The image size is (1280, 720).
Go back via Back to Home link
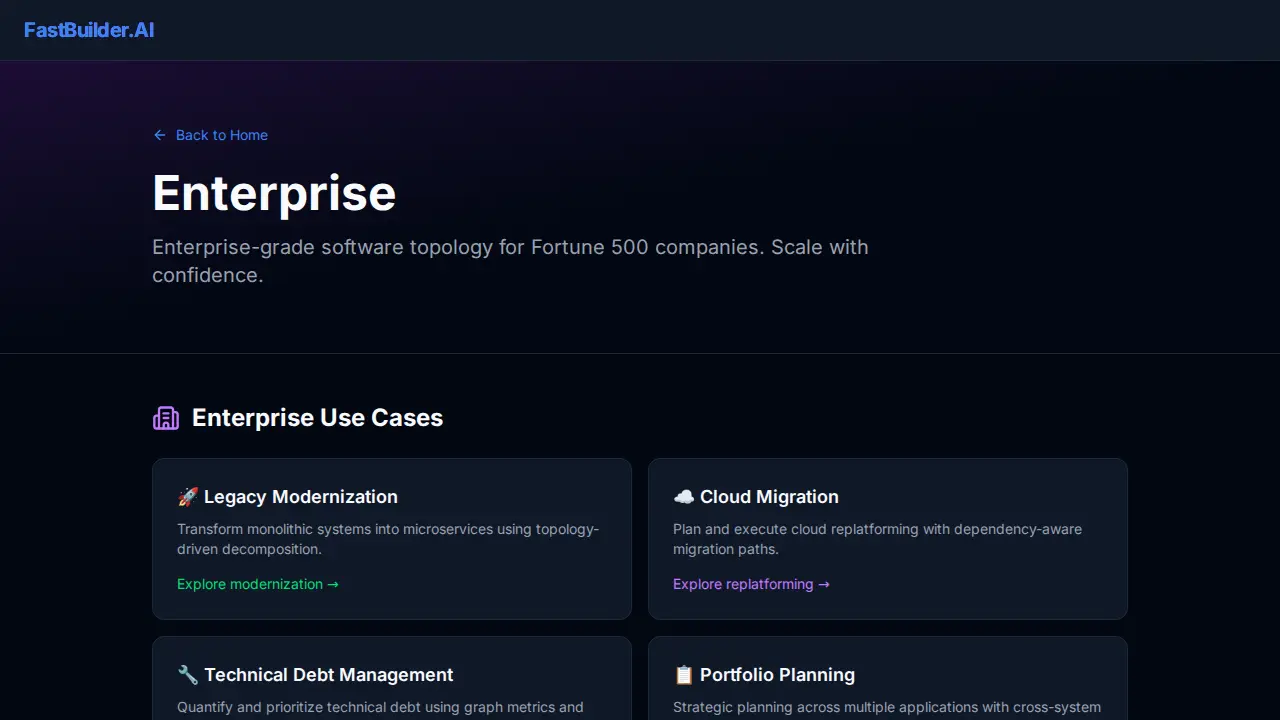pos(210,135)
